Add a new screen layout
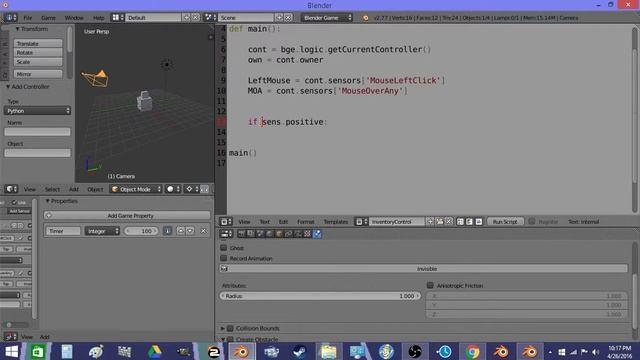Screen dimensions: 640x360 (x=186, y=18)
